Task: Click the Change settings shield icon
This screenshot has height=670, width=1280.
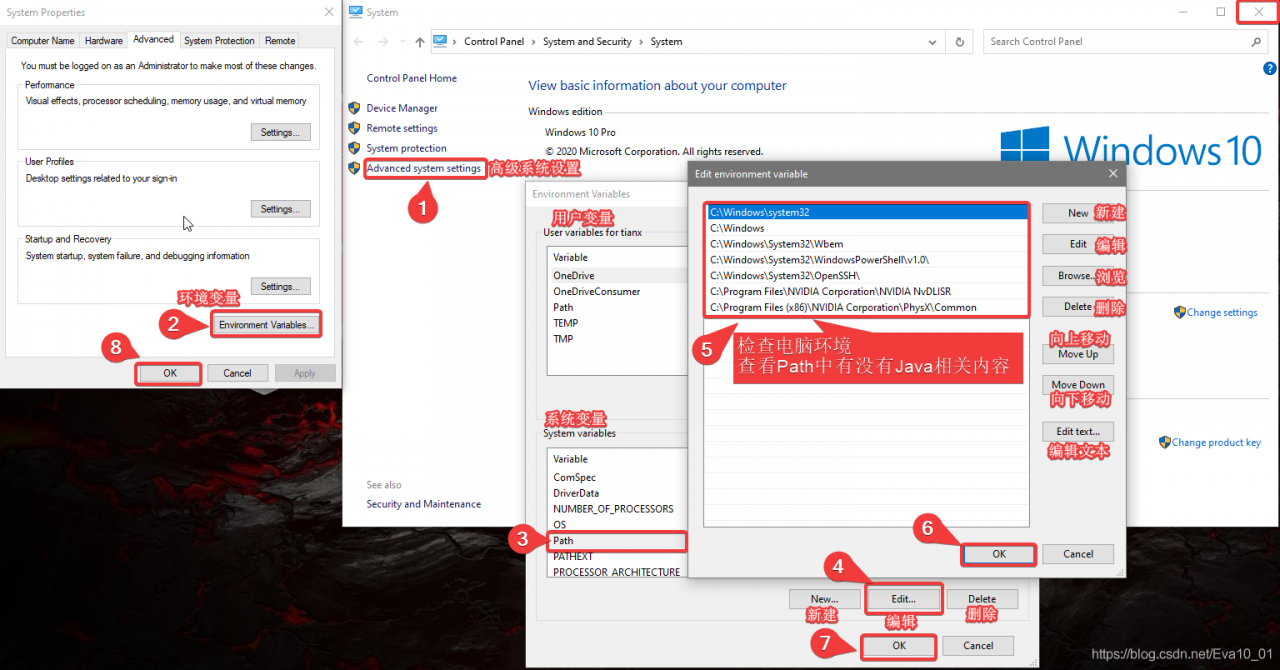Action: (1179, 312)
